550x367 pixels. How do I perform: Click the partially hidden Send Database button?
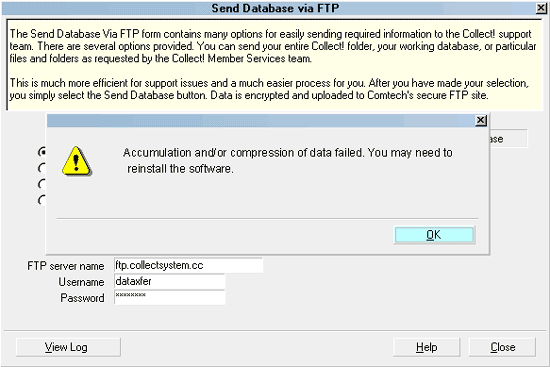tap(508, 139)
